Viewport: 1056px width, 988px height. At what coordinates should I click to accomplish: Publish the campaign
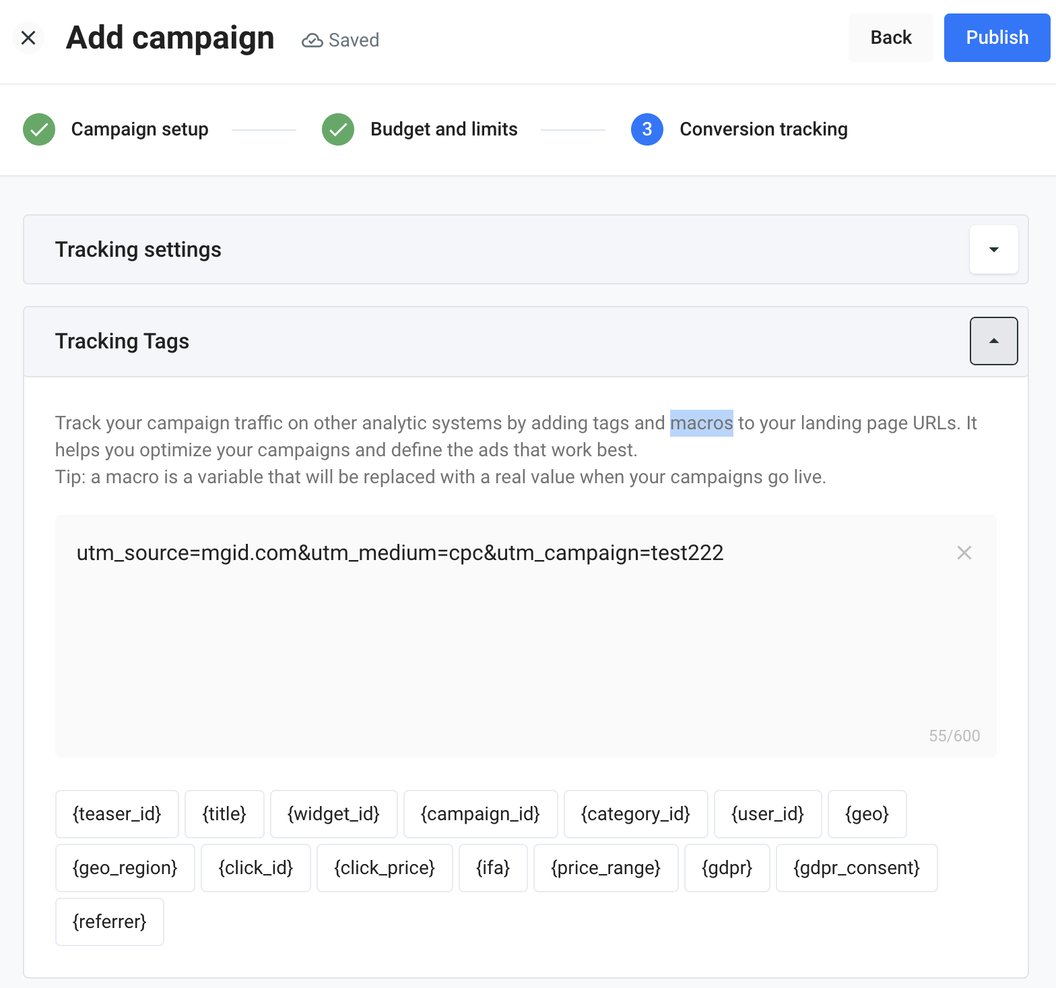tap(996, 37)
